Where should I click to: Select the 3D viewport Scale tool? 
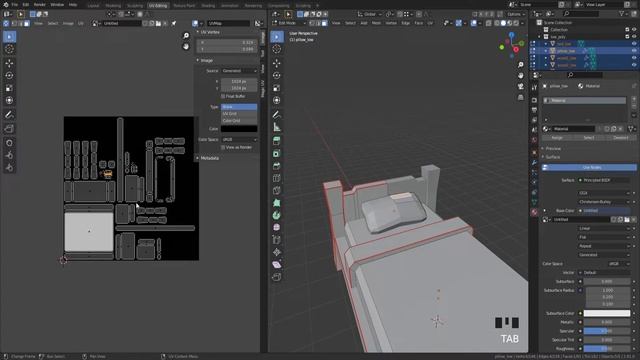[277, 88]
